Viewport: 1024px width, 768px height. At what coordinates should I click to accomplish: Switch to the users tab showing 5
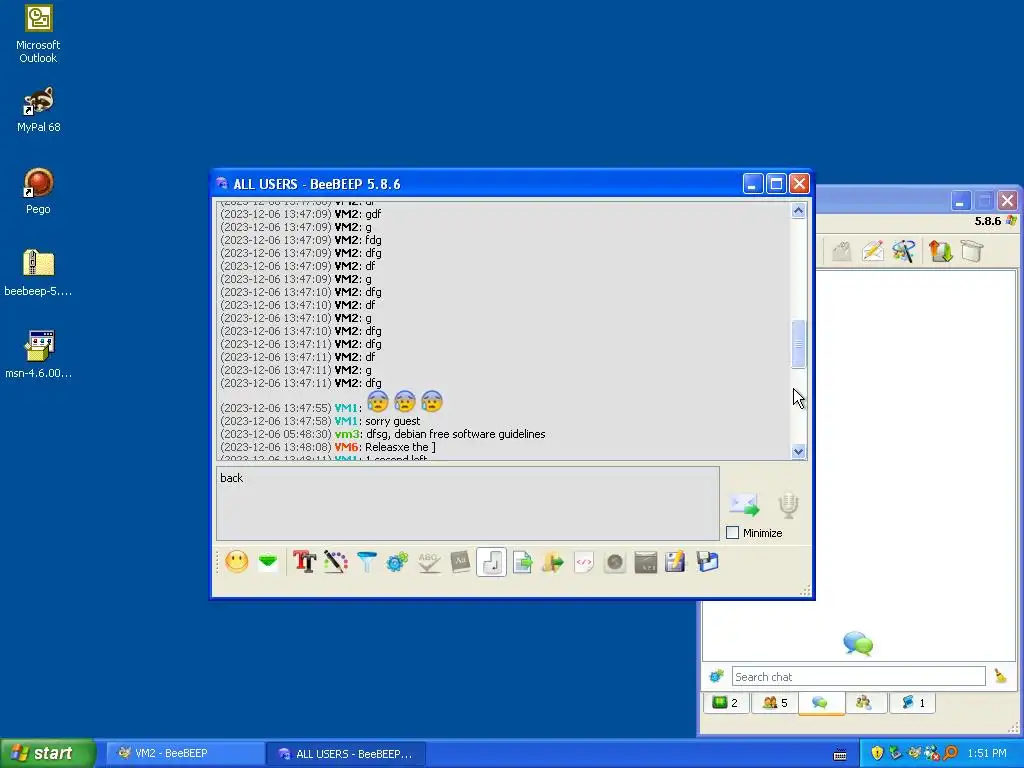pos(775,703)
